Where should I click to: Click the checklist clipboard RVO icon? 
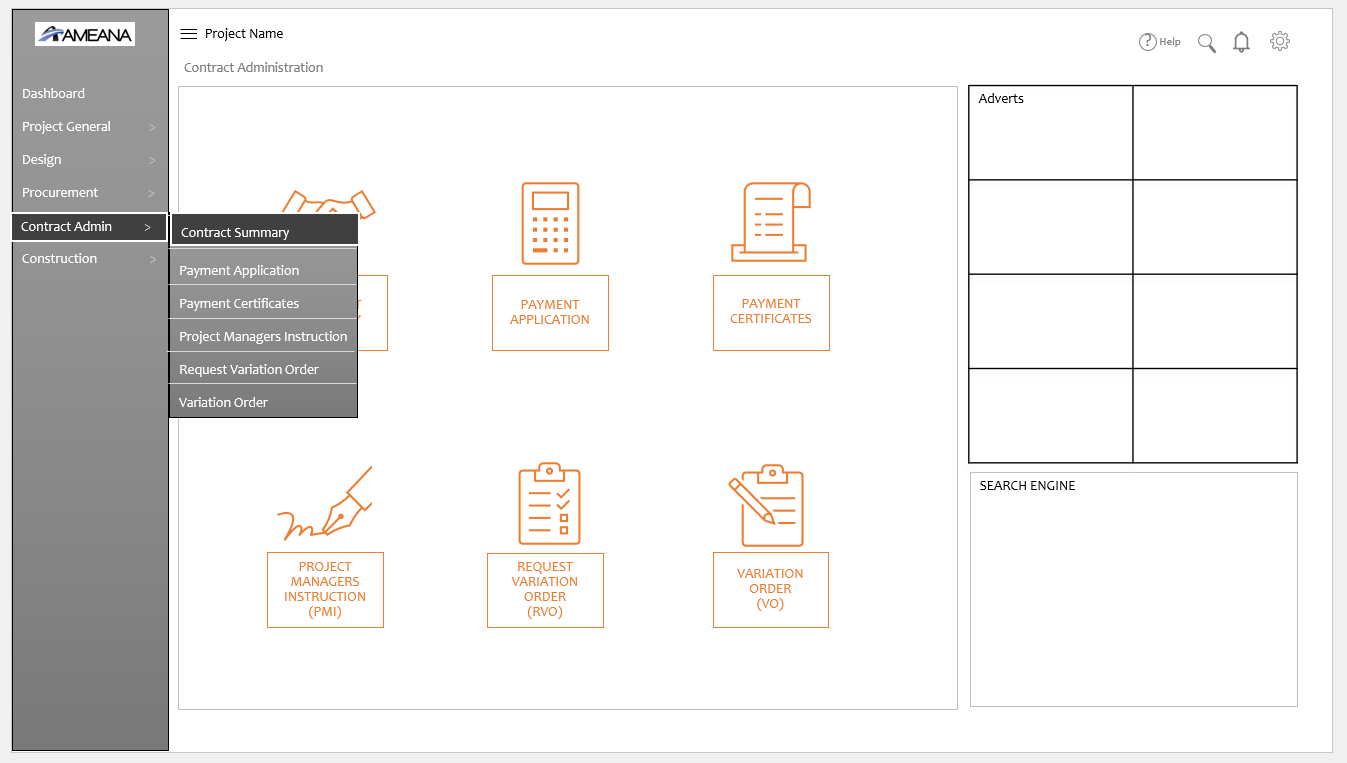point(549,504)
